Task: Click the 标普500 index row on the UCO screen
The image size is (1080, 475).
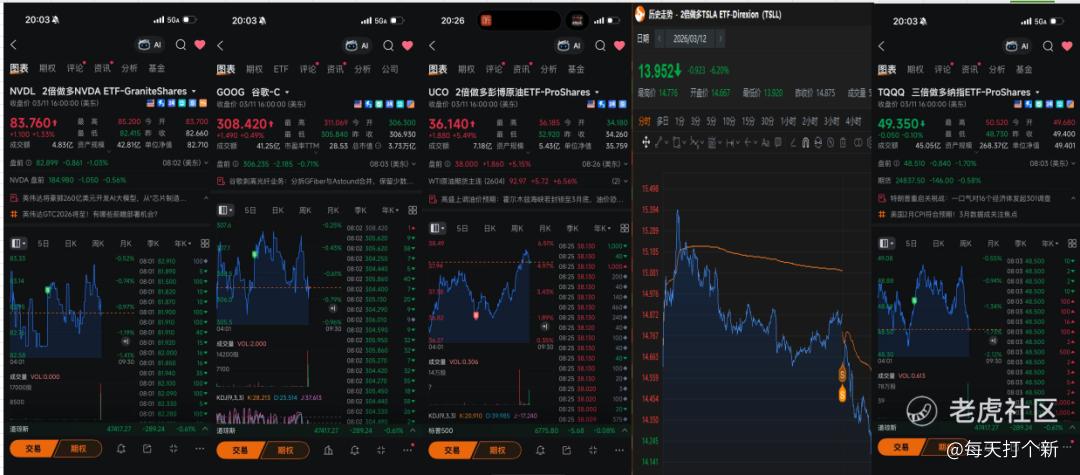Action: point(525,430)
